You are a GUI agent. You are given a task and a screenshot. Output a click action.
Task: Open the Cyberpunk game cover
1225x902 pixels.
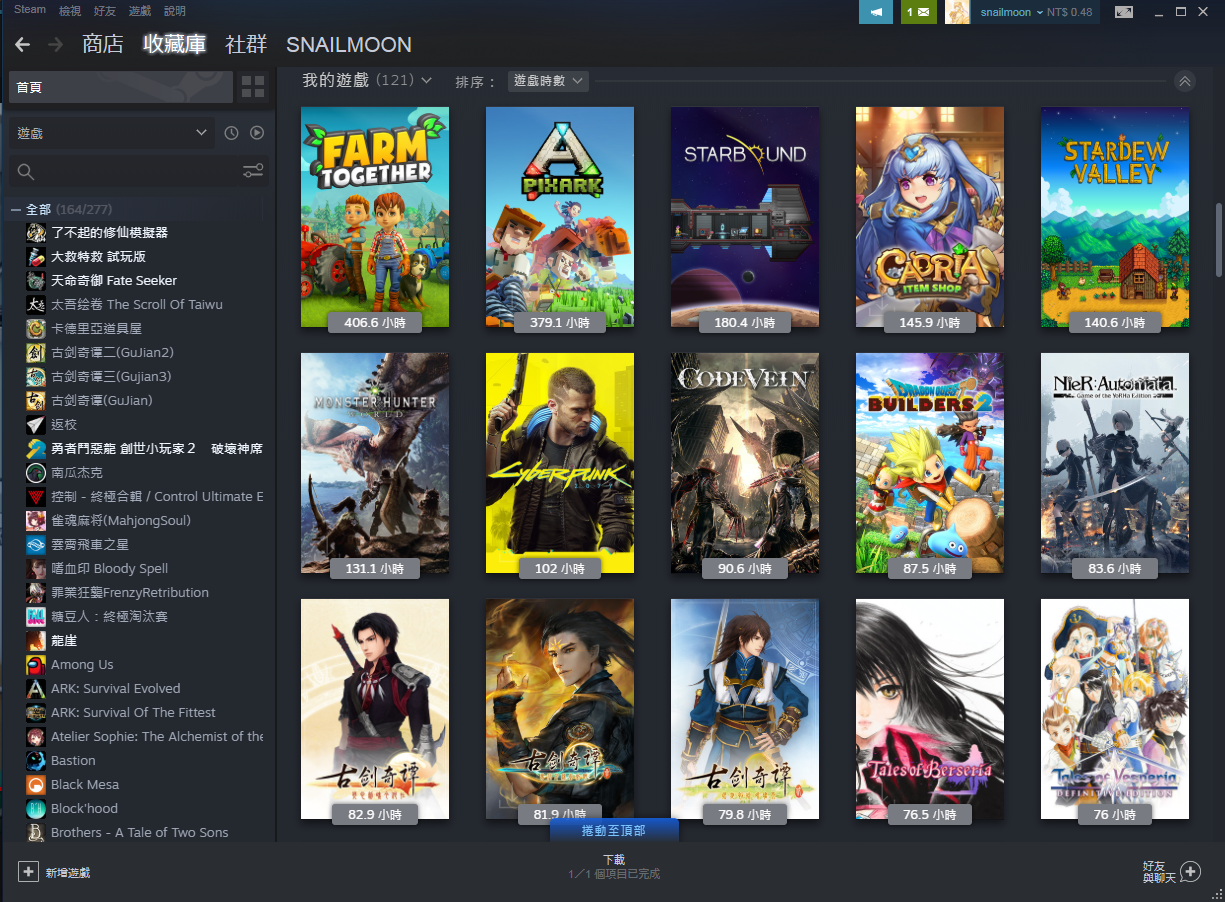click(x=560, y=463)
